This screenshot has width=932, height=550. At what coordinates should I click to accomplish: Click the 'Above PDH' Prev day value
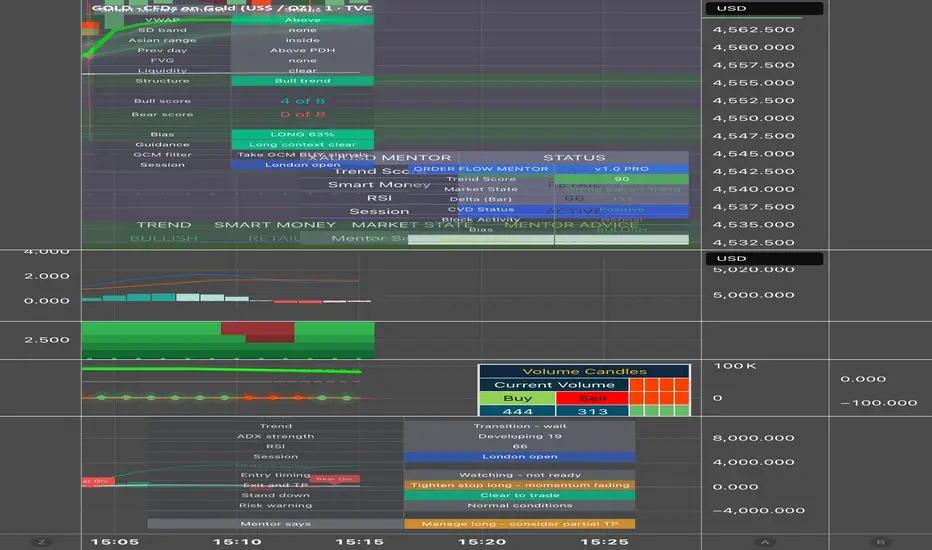click(303, 50)
